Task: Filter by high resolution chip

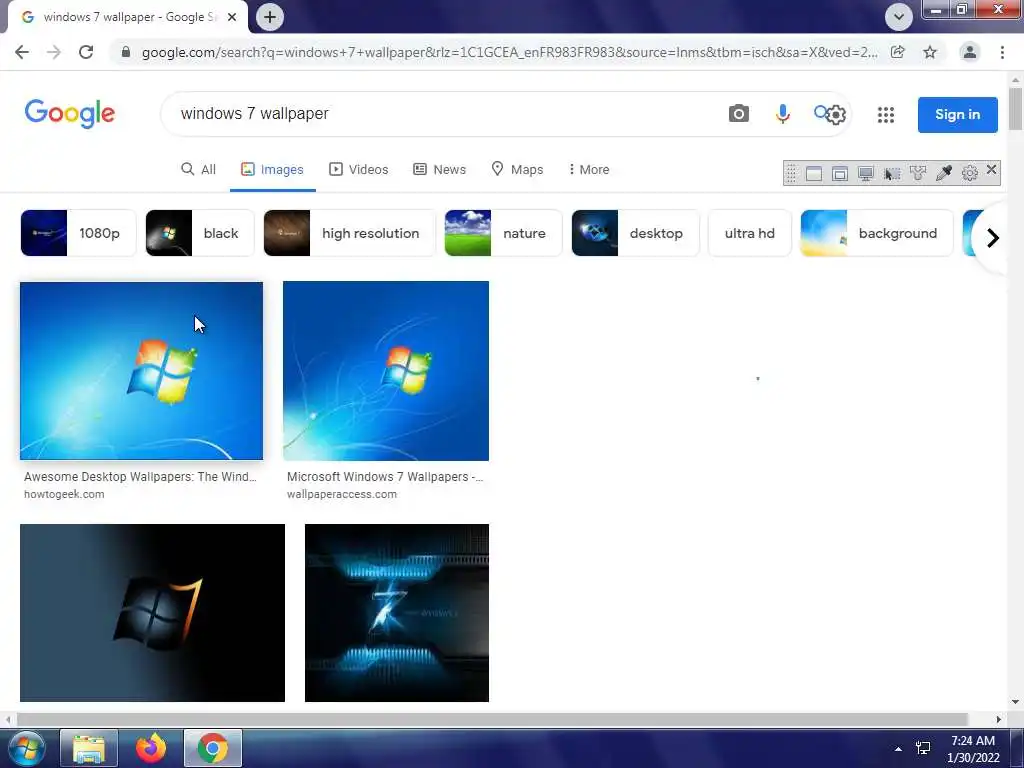Action: pos(349,233)
